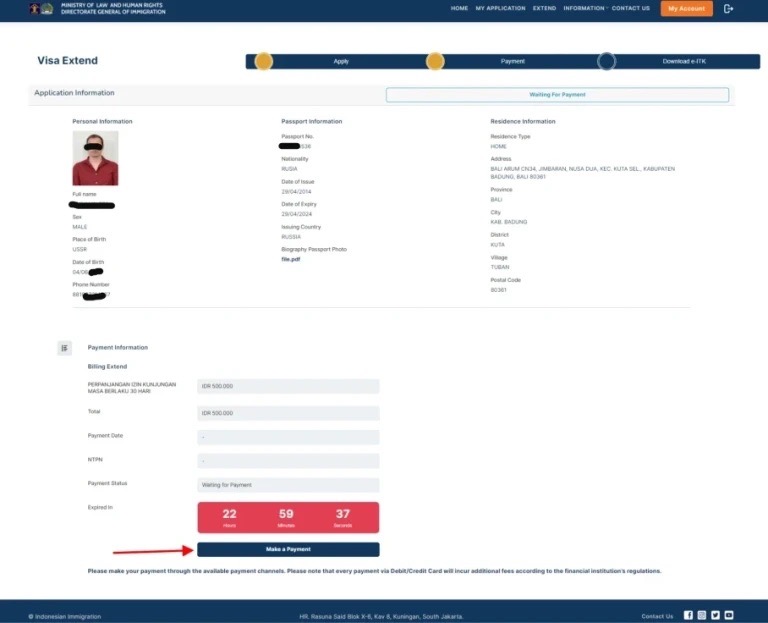768x623 pixels.
Task: Expand the Information menu dropdown
Action: pyautogui.click(x=584, y=8)
